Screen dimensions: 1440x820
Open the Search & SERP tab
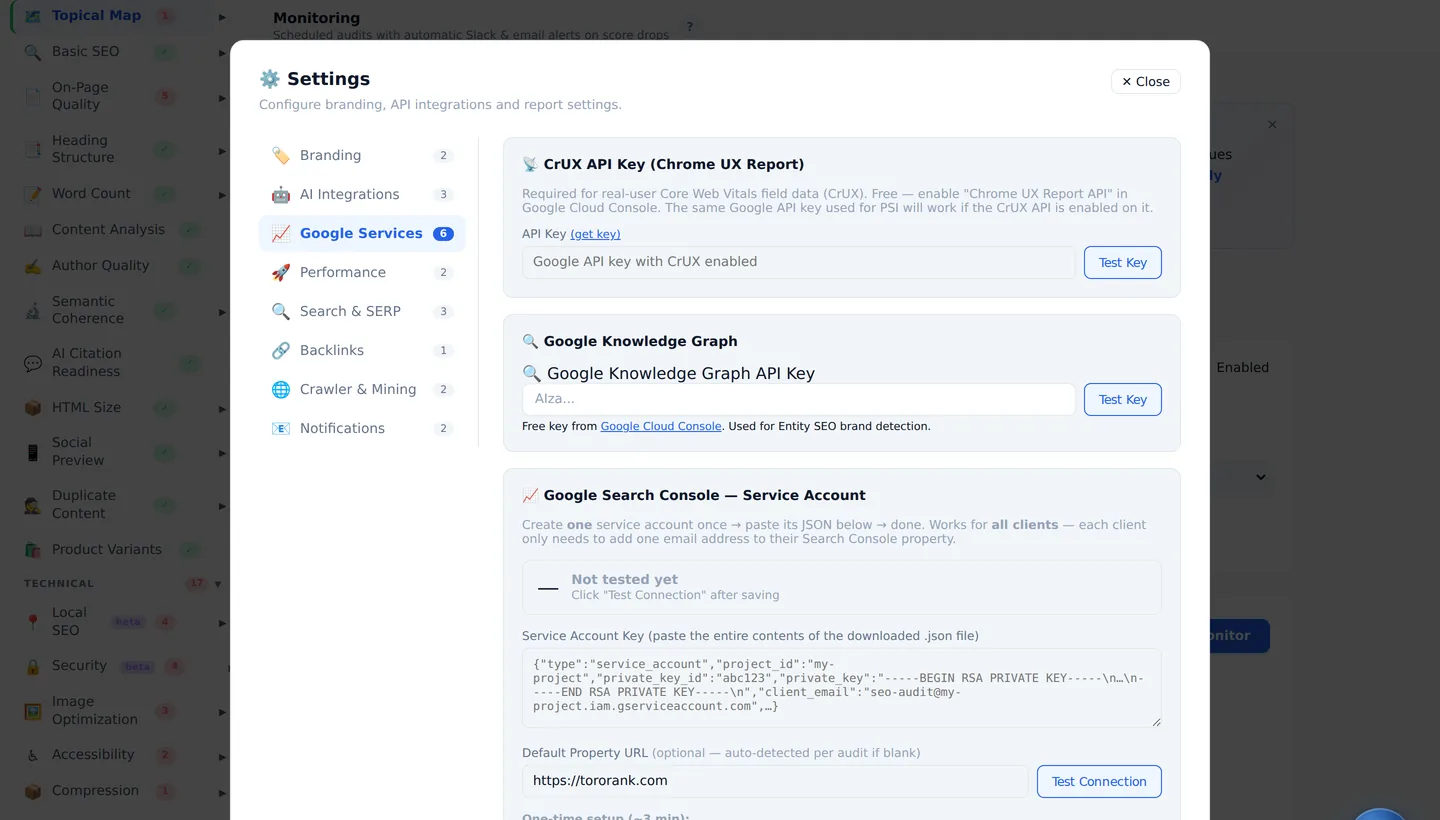362,311
